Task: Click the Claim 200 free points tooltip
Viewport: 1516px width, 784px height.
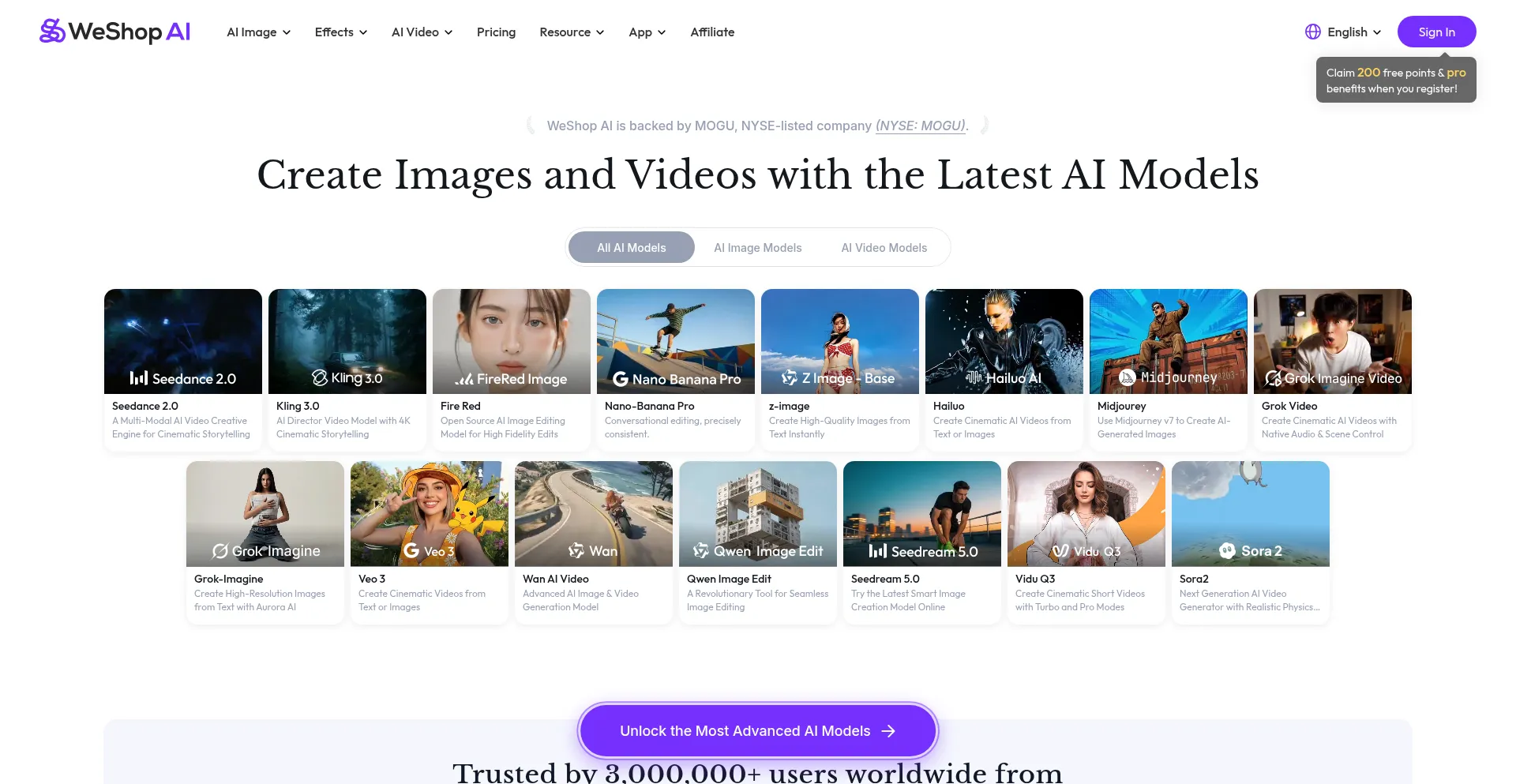Action: tap(1396, 81)
